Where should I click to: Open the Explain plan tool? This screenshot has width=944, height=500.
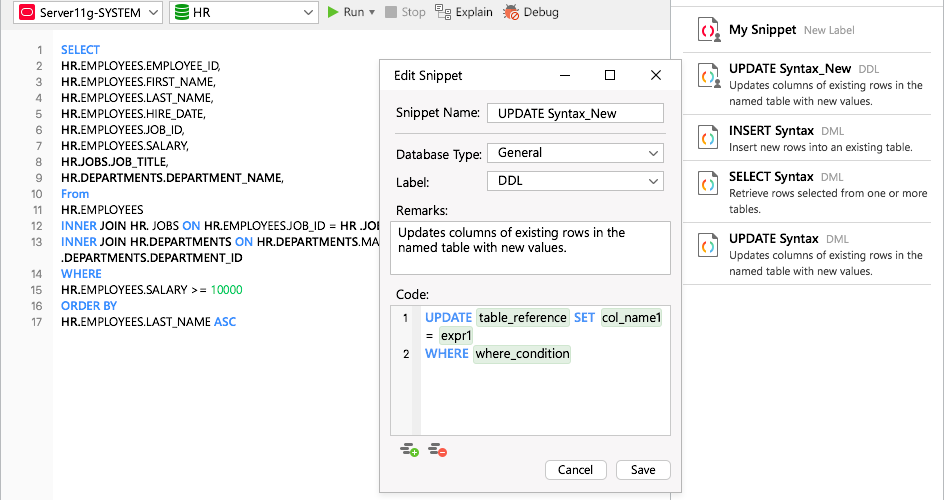(464, 12)
